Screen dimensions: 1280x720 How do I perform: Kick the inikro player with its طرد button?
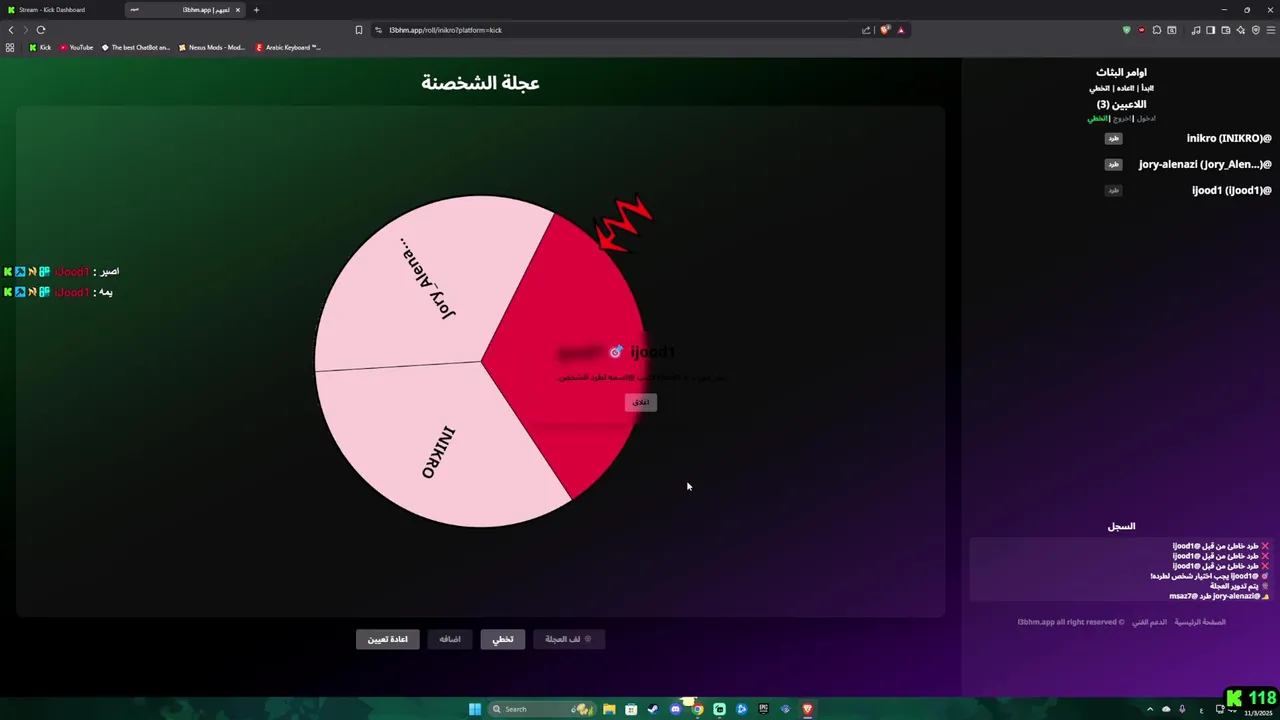(x=1113, y=138)
